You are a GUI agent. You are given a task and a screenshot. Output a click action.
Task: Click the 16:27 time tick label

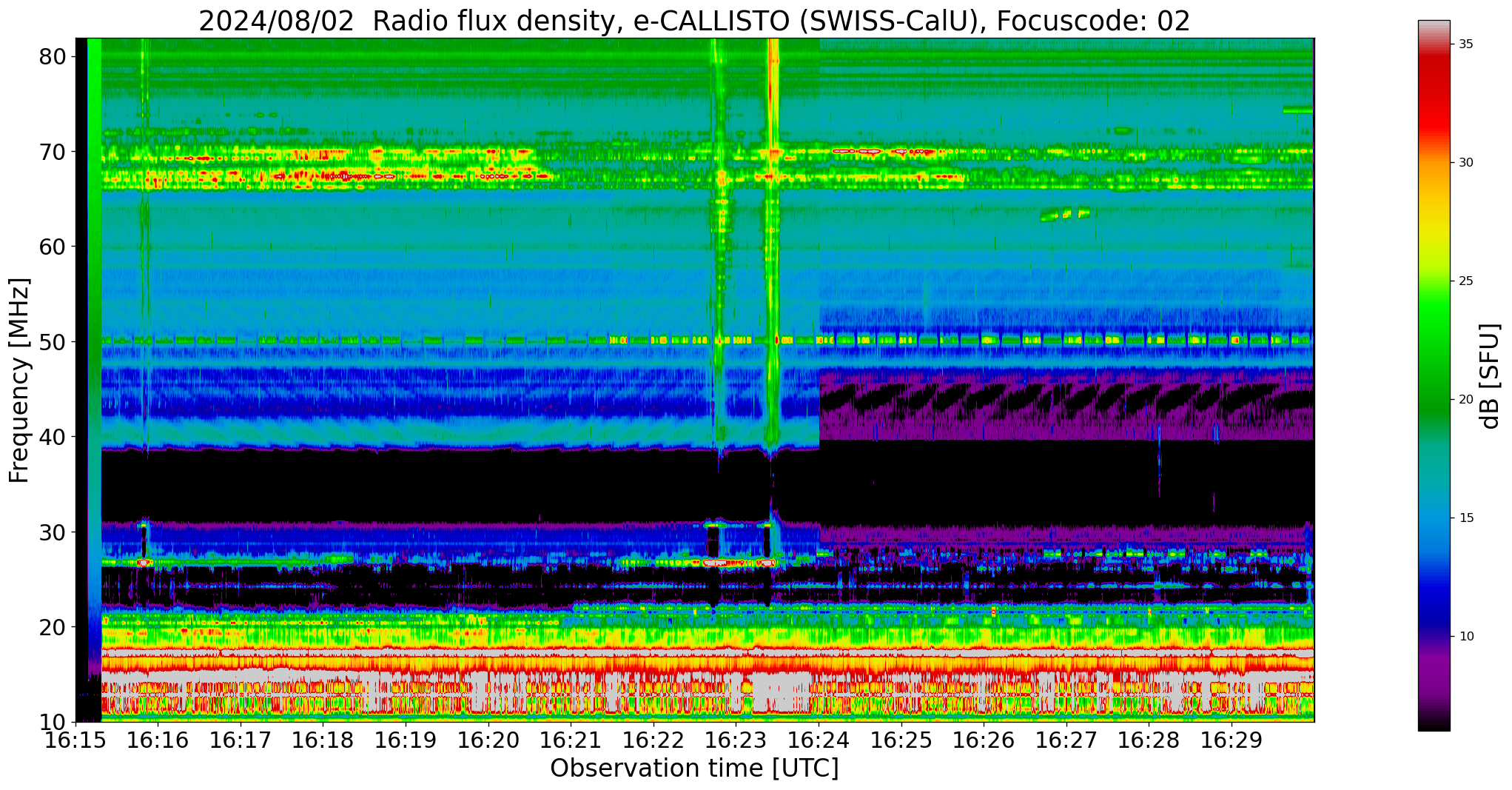(1066, 740)
